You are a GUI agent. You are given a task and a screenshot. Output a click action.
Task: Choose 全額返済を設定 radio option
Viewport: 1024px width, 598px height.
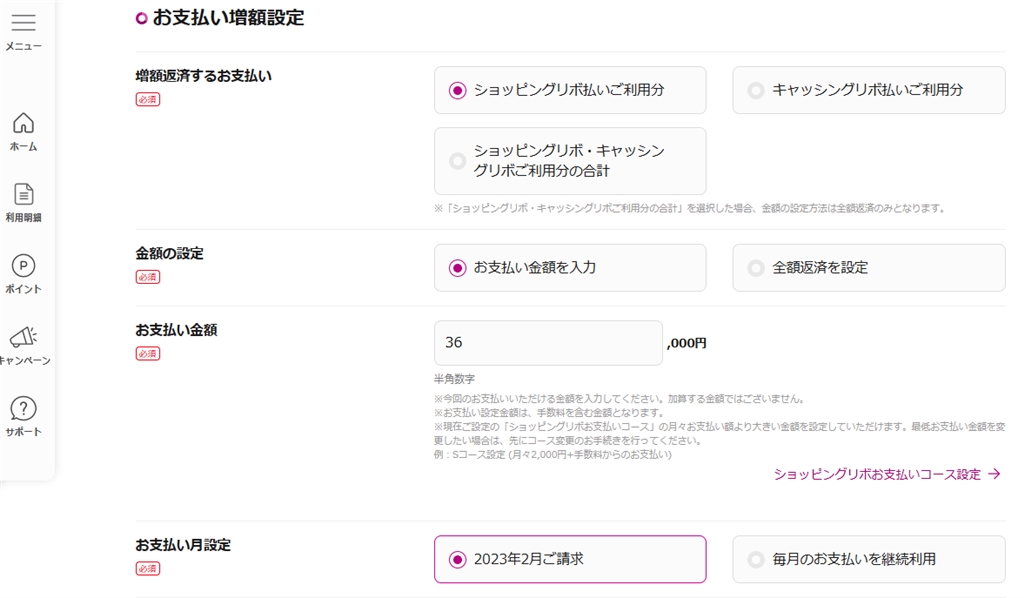tap(756, 267)
